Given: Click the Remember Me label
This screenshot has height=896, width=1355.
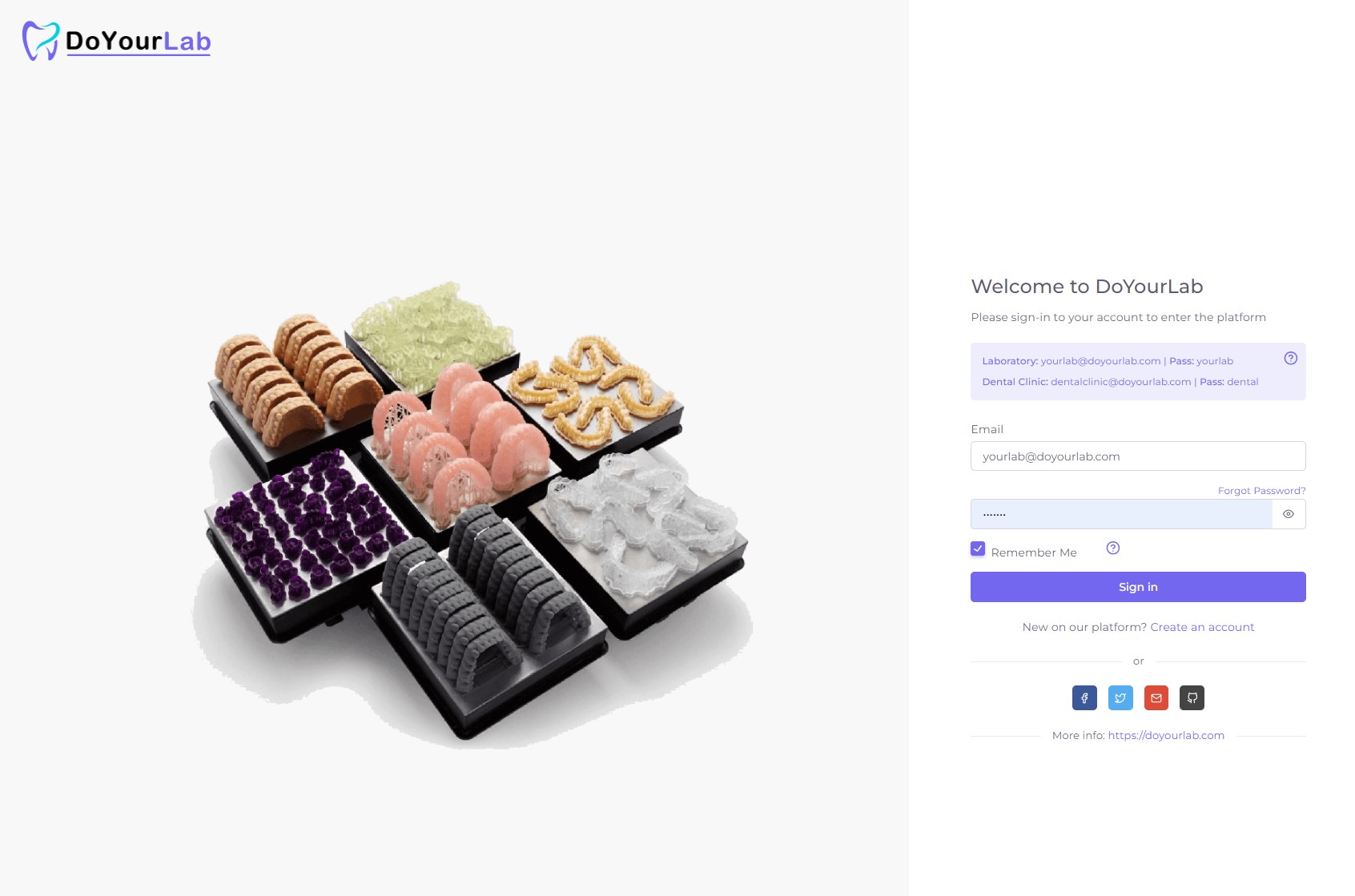Looking at the screenshot, I should pos(1034,552).
